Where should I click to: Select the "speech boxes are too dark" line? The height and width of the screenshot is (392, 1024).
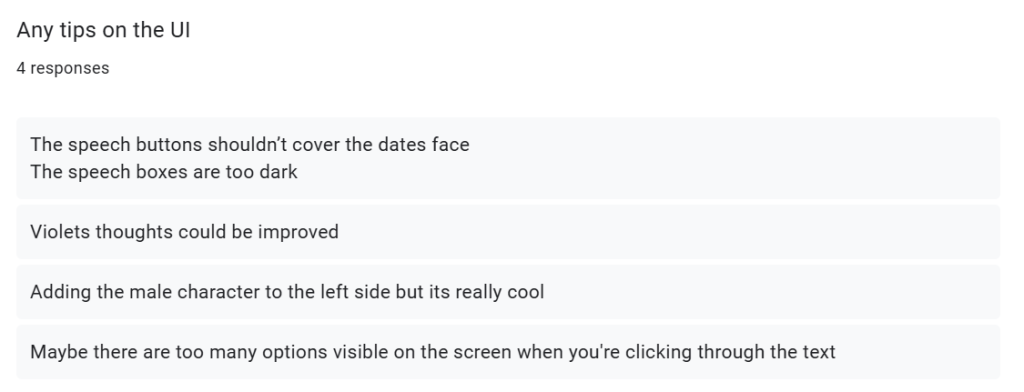pos(164,172)
